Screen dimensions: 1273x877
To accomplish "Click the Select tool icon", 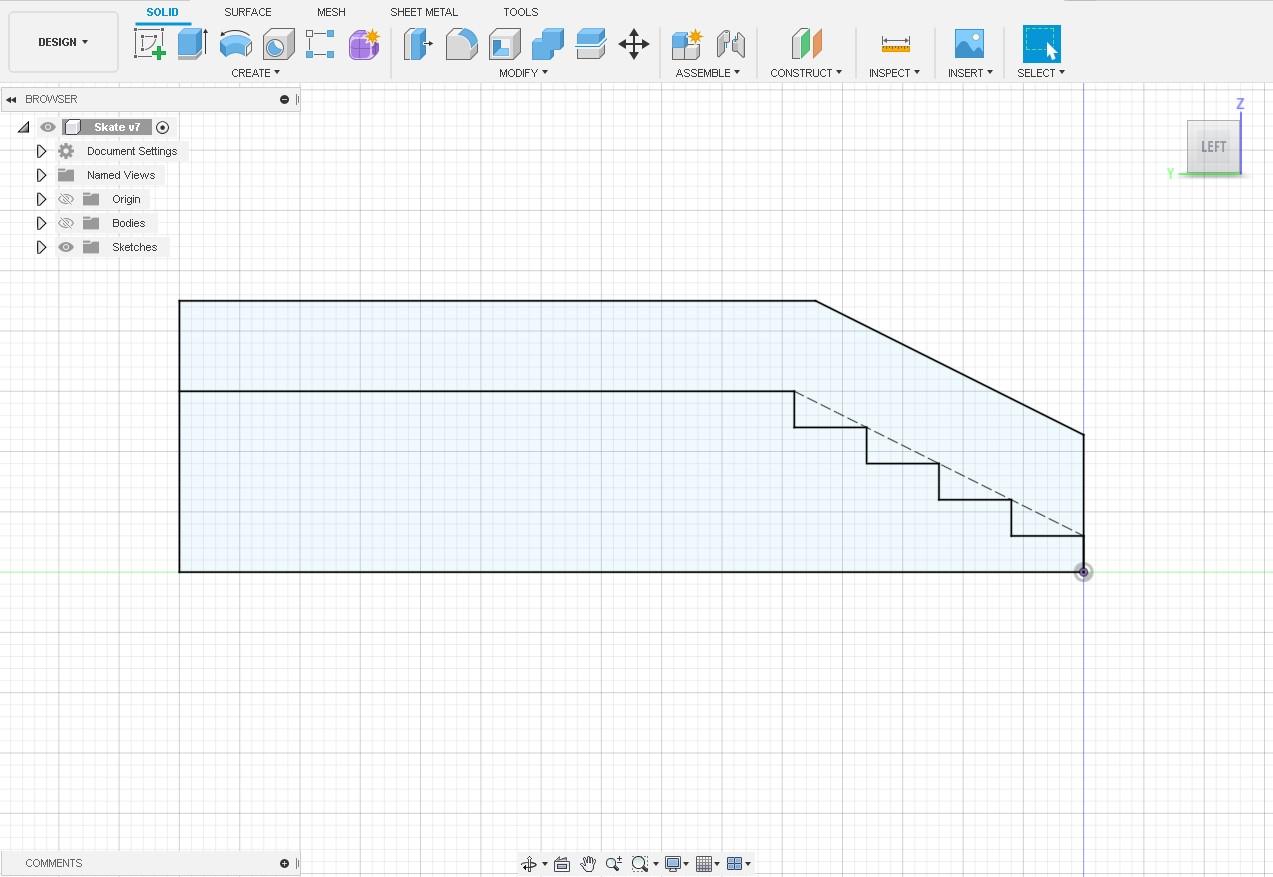I will click(1041, 44).
